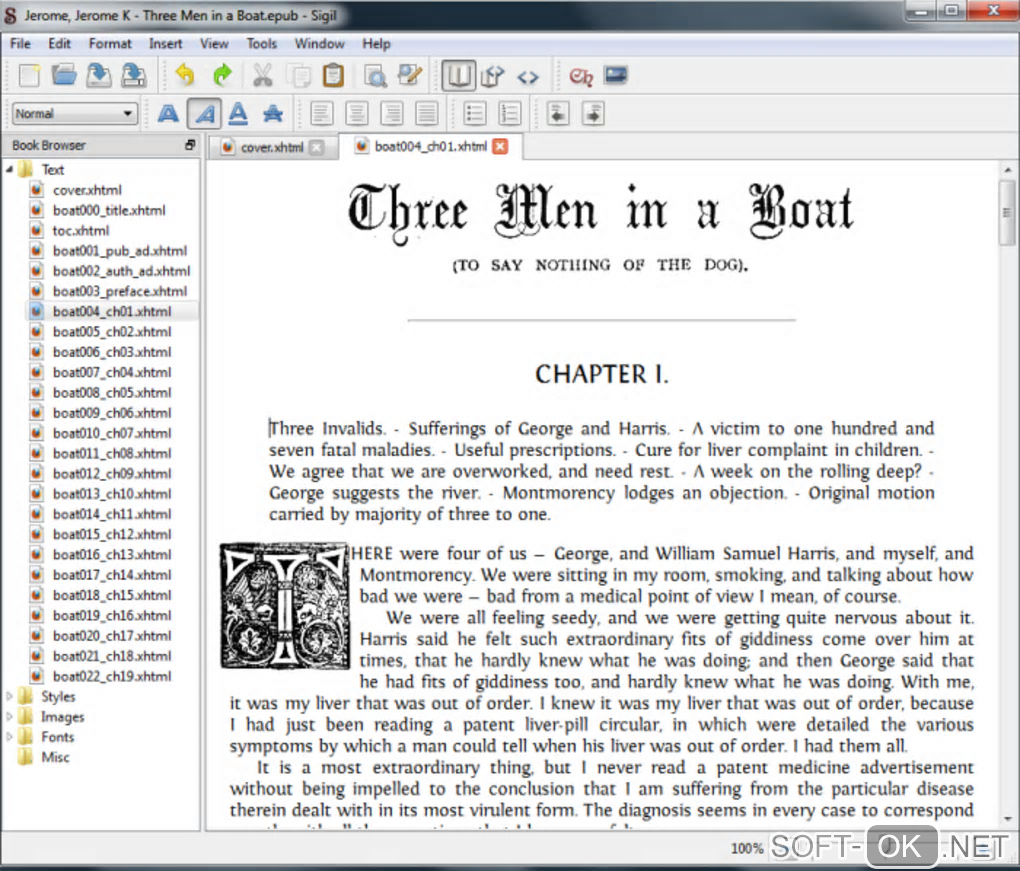Click the CHAPTER I. heading

602,375
